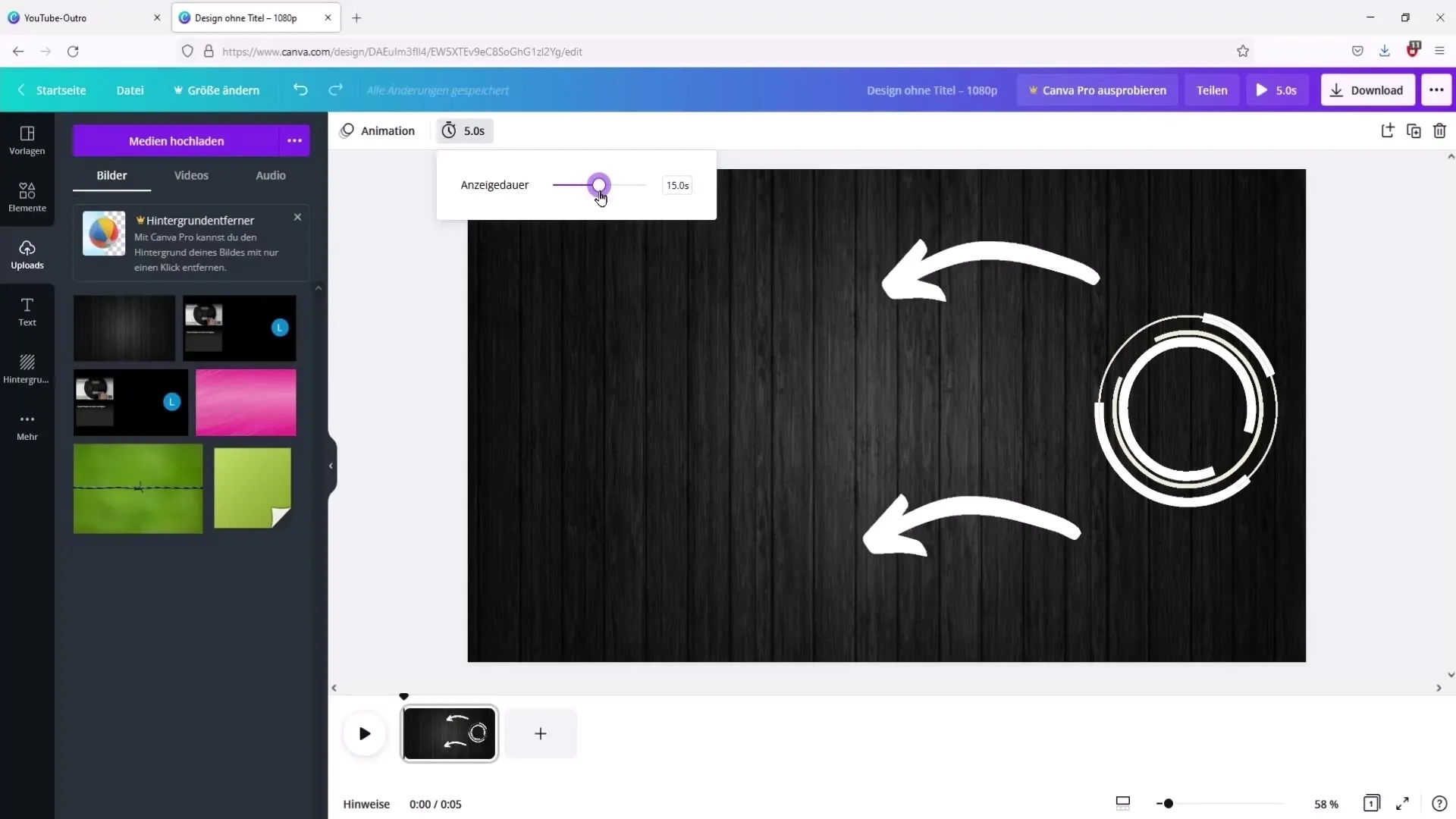Screen dimensions: 1456x819
Task: Add a new page with the plus tile
Action: pyautogui.click(x=541, y=733)
